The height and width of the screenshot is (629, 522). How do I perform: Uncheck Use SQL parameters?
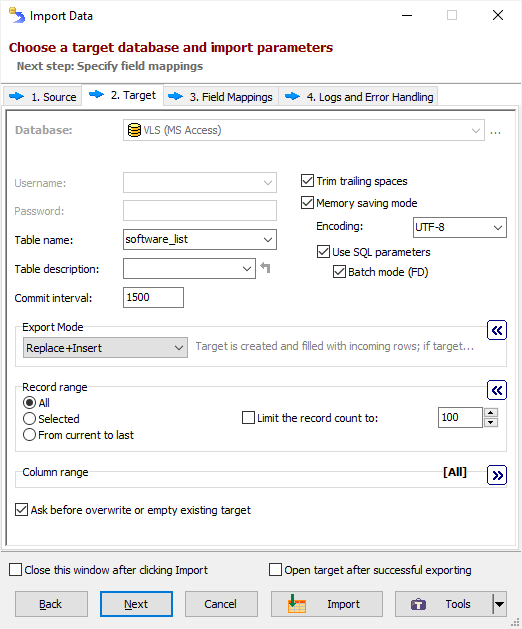(x=323, y=252)
